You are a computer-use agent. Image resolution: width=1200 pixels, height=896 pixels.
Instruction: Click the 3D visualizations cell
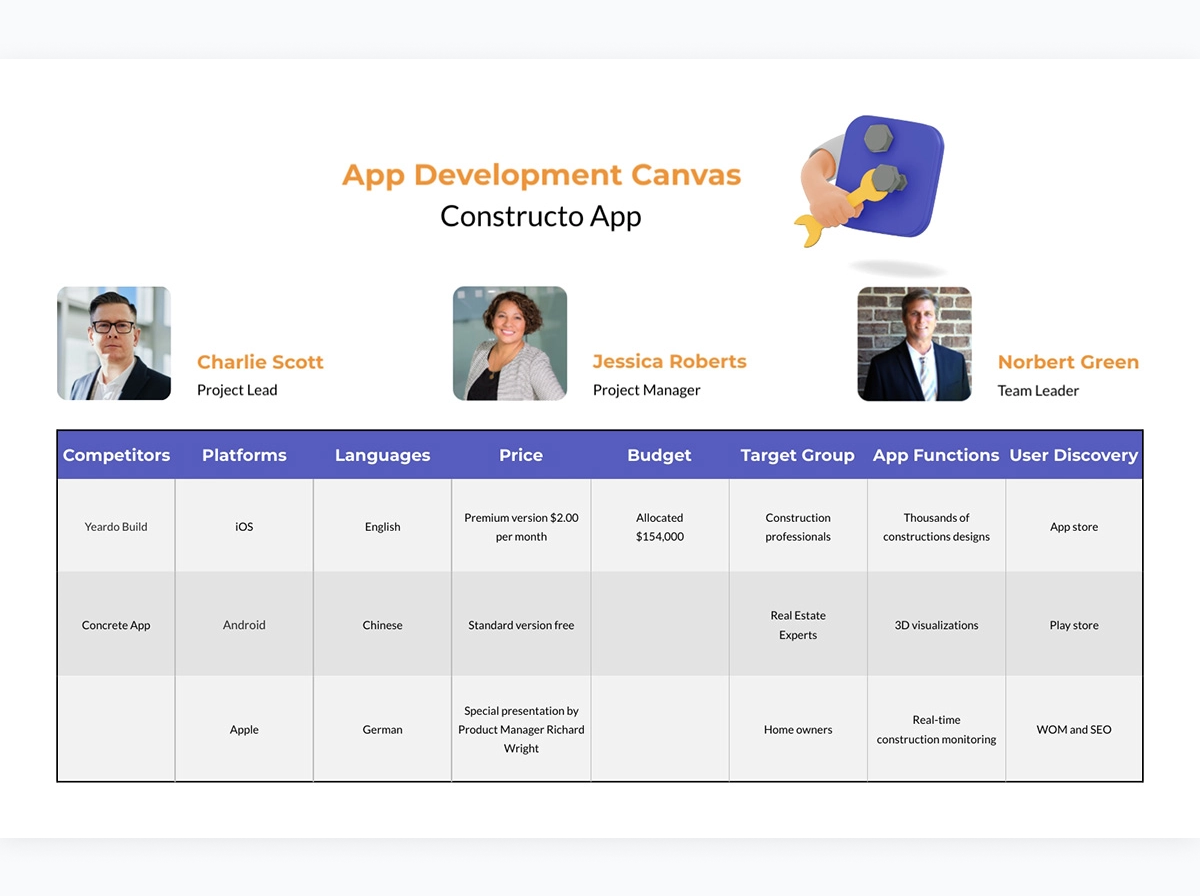[936, 625]
